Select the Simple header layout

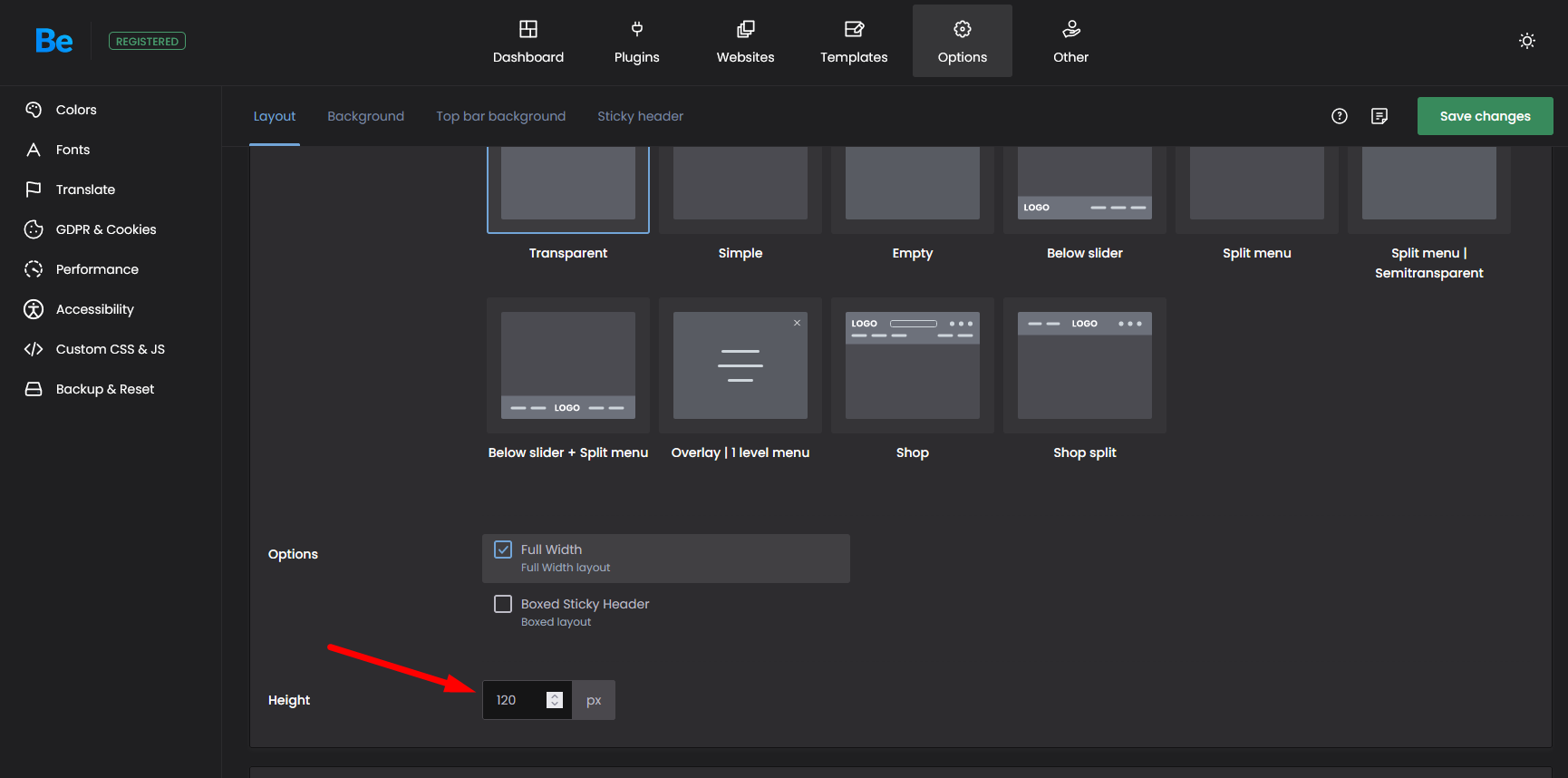coord(740,190)
